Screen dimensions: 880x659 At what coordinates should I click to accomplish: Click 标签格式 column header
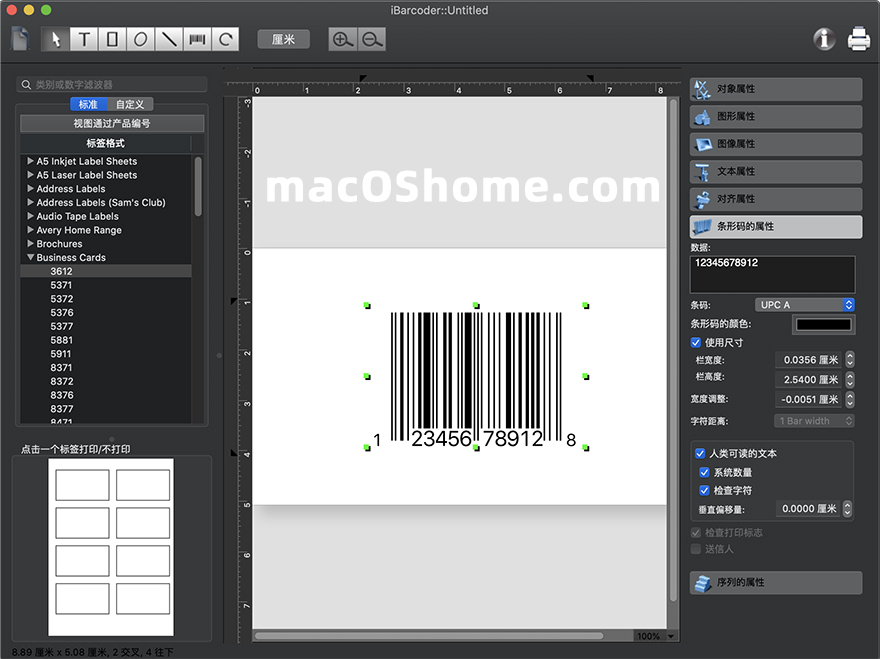tap(106, 143)
